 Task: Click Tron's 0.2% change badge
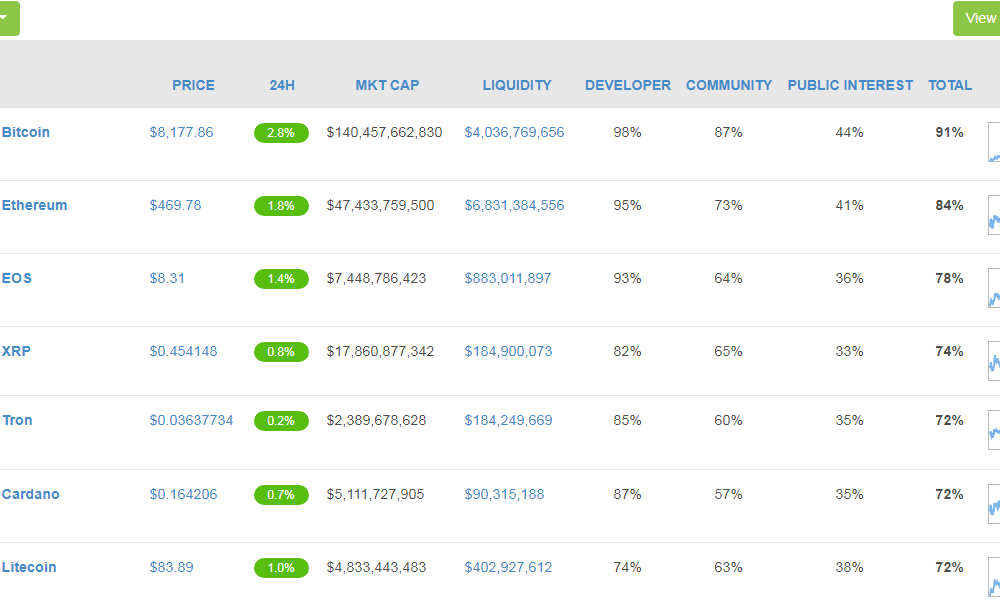pyautogui.click(x=281, y=421)
